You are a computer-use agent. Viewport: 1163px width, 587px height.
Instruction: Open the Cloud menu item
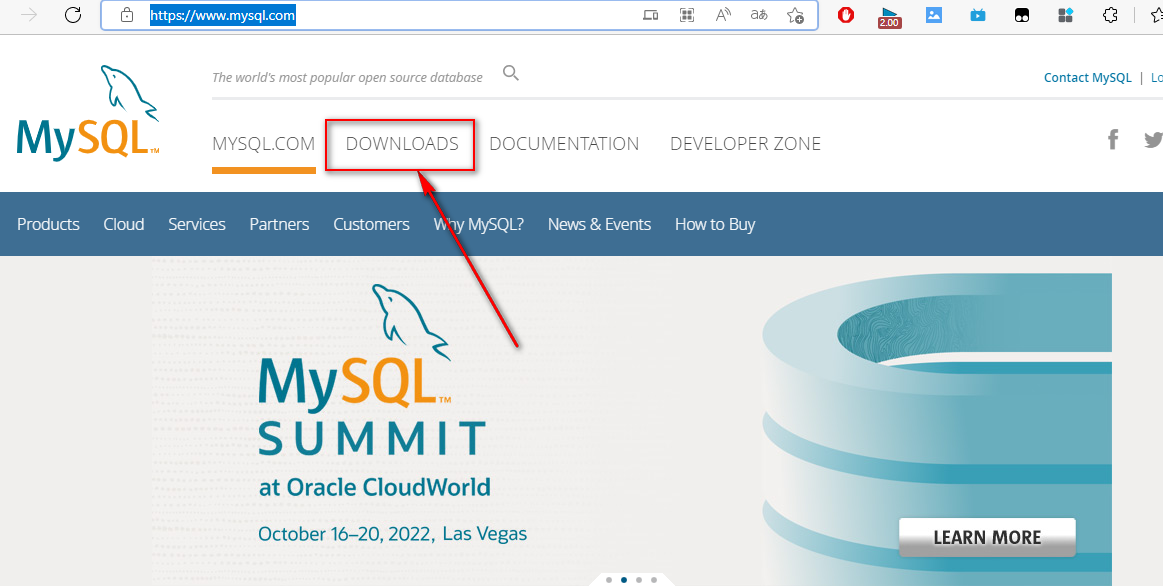[x=124, y=224]
